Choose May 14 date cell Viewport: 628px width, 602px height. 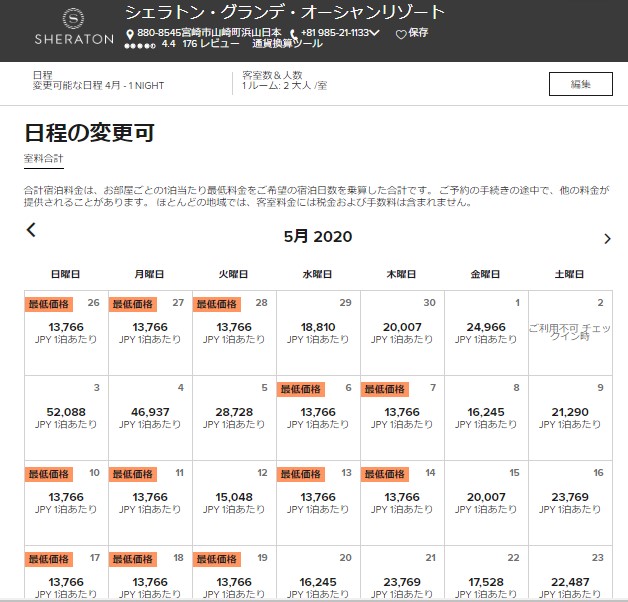click(402, 503)
